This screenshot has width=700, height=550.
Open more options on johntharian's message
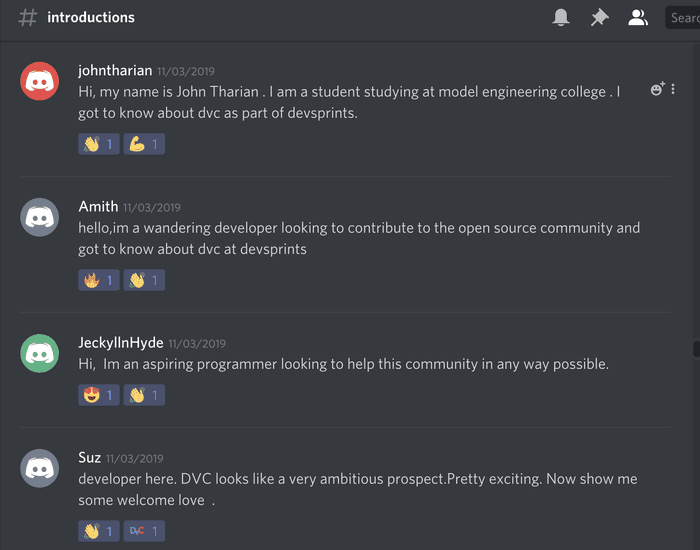673,90
